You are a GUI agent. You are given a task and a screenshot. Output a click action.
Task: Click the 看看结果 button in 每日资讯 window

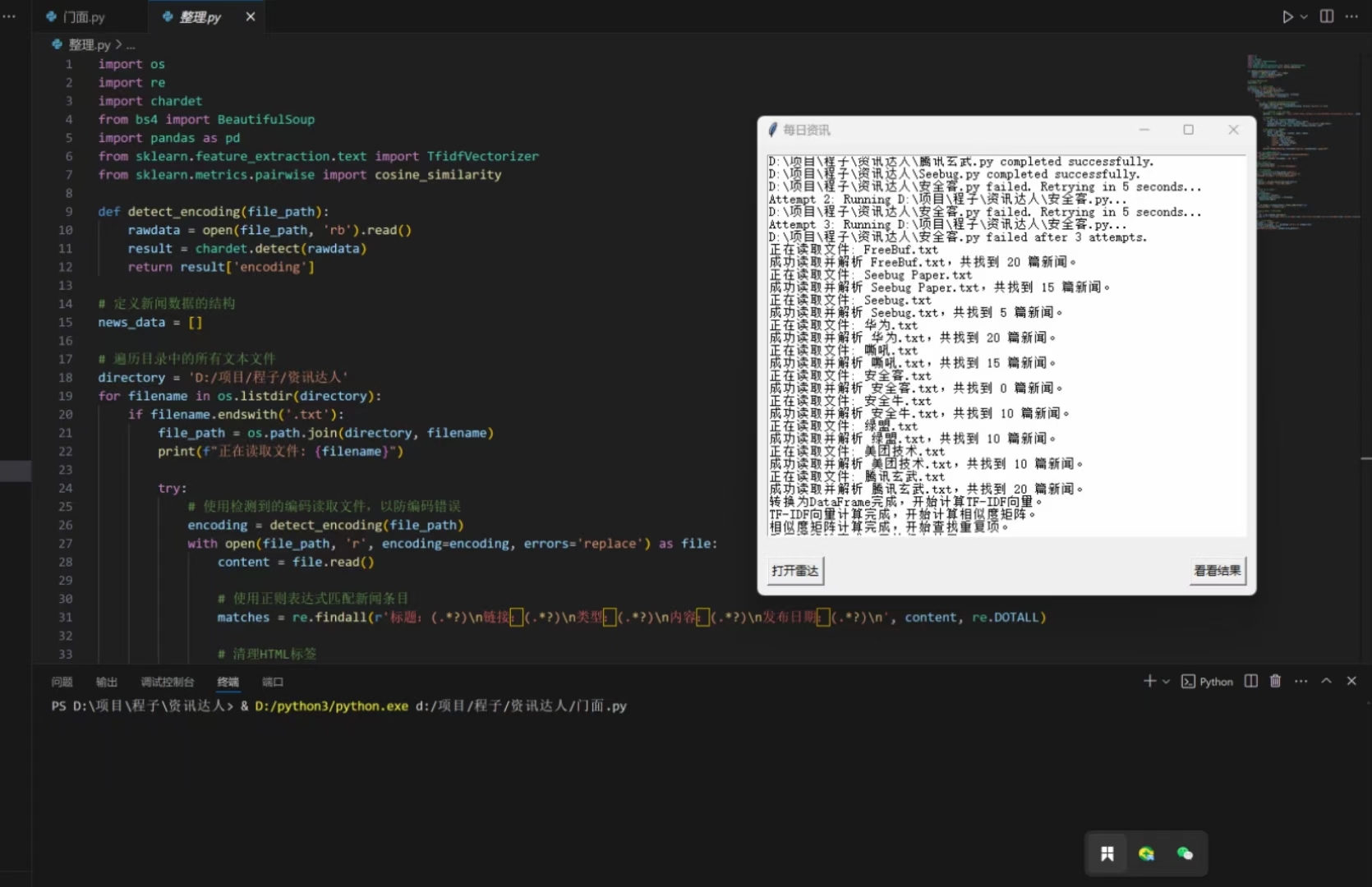pyautogui.click(x=1218, y=571)
